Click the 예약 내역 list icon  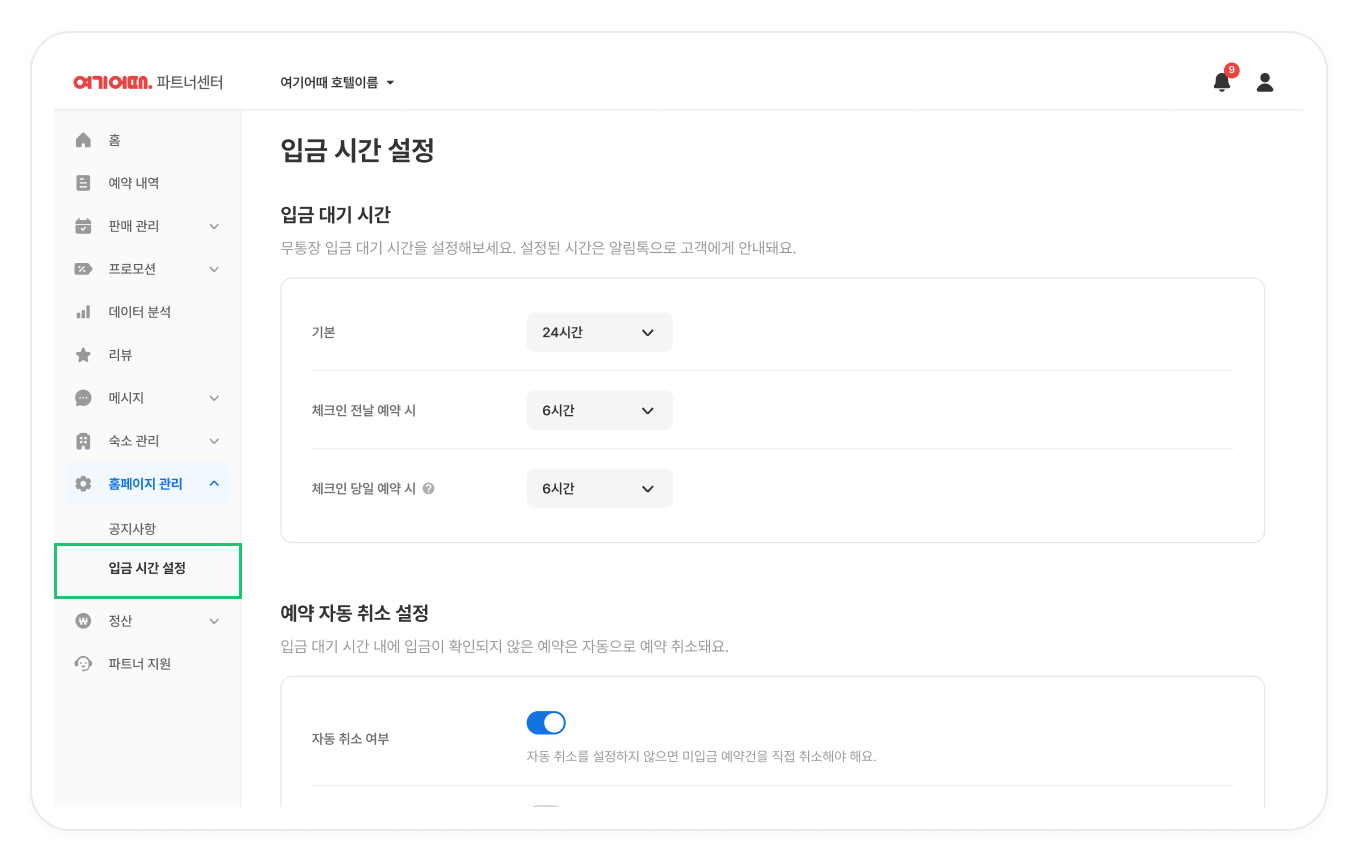[84, 183]
